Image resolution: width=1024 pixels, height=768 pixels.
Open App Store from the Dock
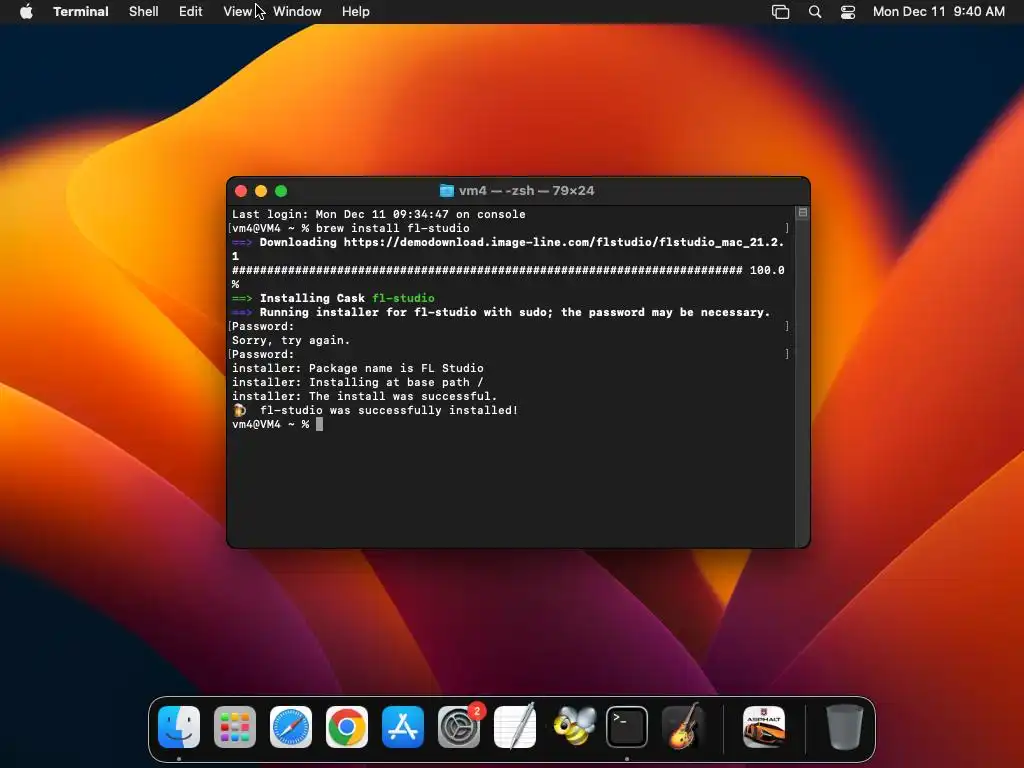tap(403, 727)
